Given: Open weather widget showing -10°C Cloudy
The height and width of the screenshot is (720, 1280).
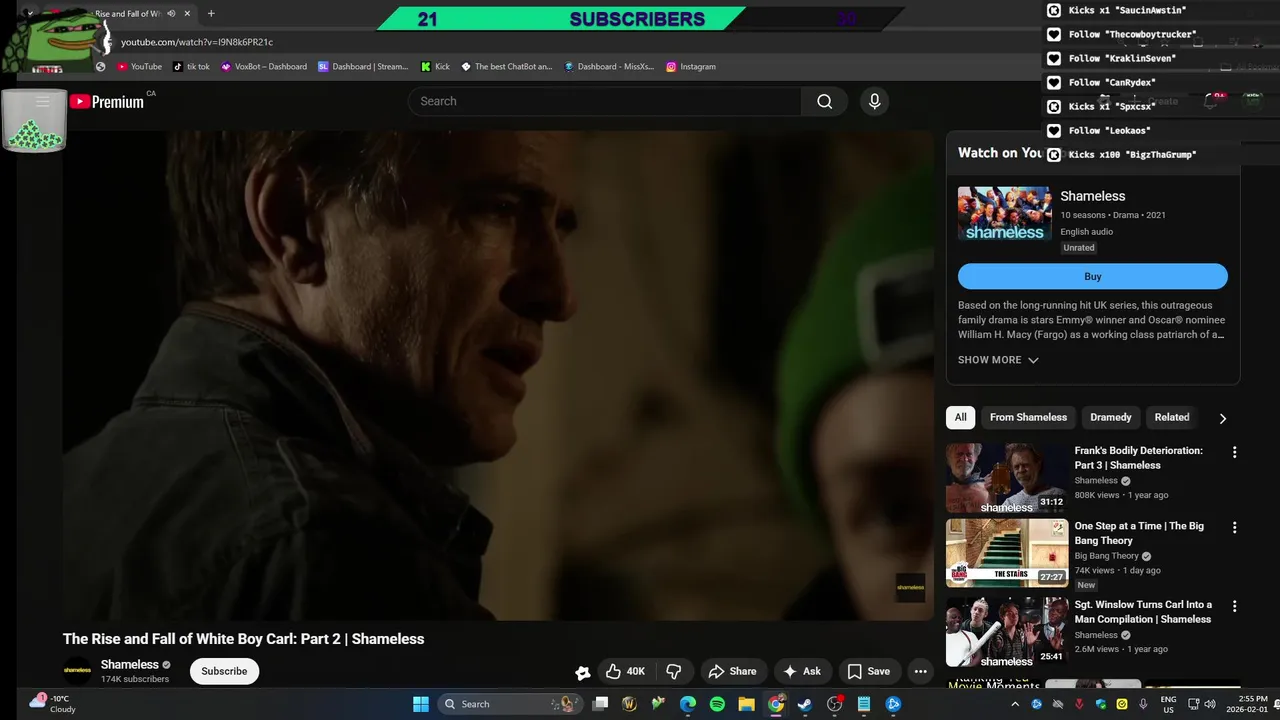Looking at the screenshot, I should click(52, 704).
